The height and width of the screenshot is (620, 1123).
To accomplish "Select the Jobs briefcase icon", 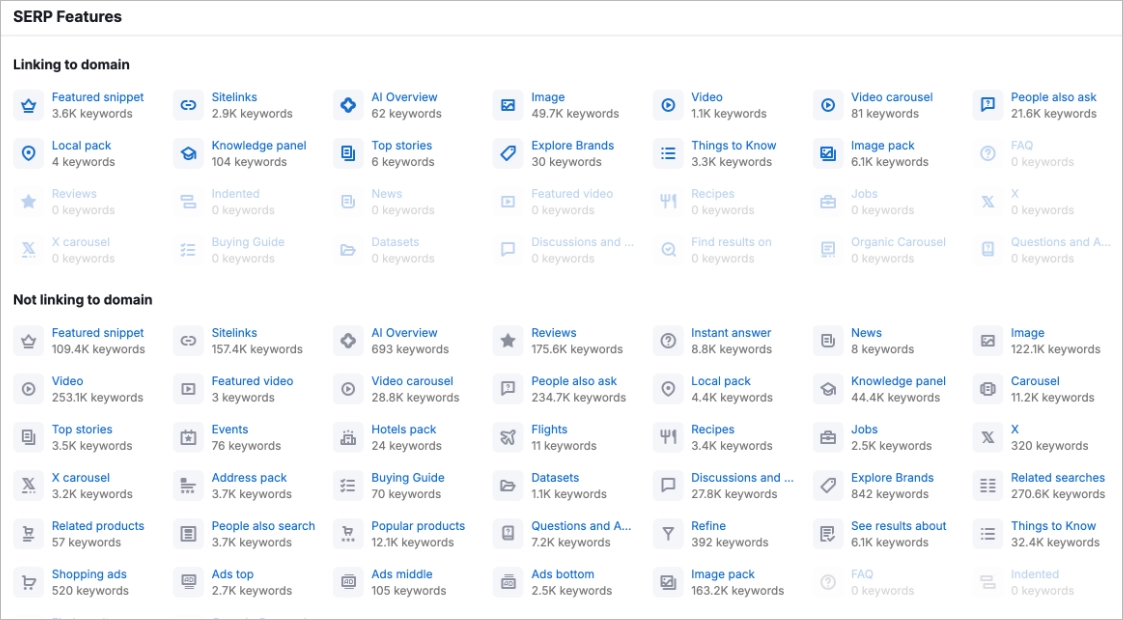I will click(x=827, y=436).
